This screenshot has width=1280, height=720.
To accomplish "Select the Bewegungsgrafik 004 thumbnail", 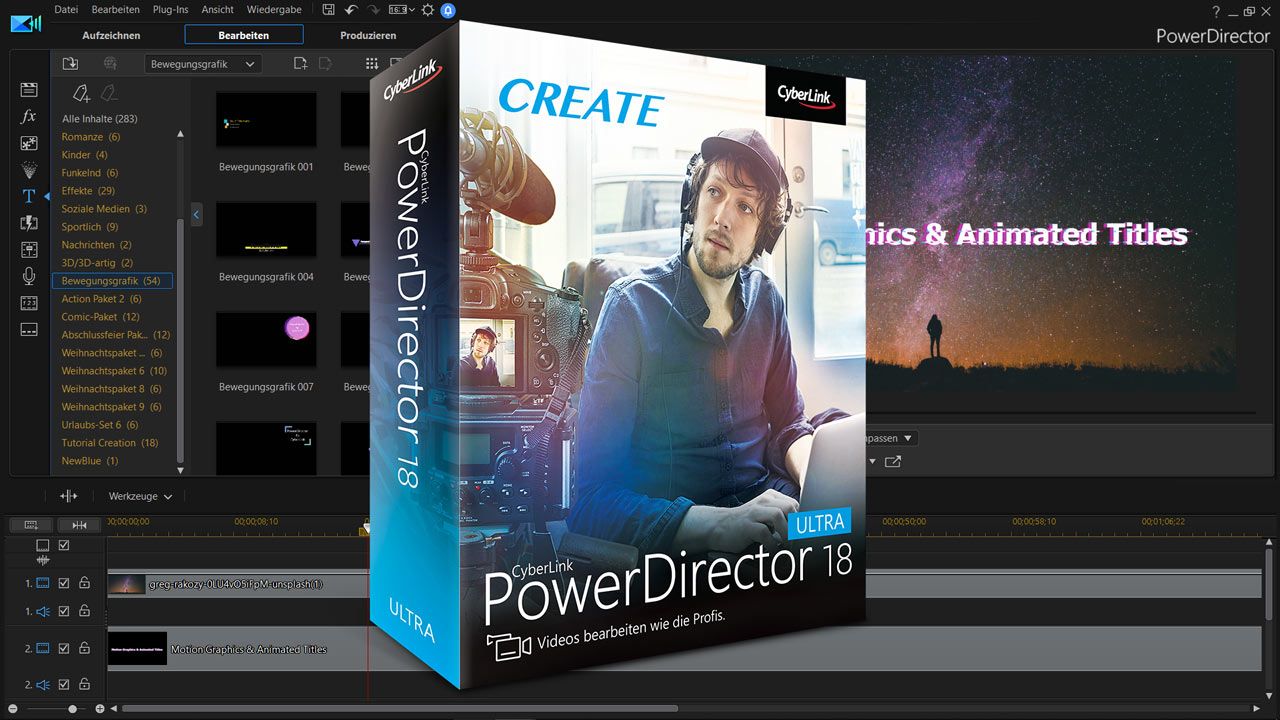I will (x=266, y=230).
